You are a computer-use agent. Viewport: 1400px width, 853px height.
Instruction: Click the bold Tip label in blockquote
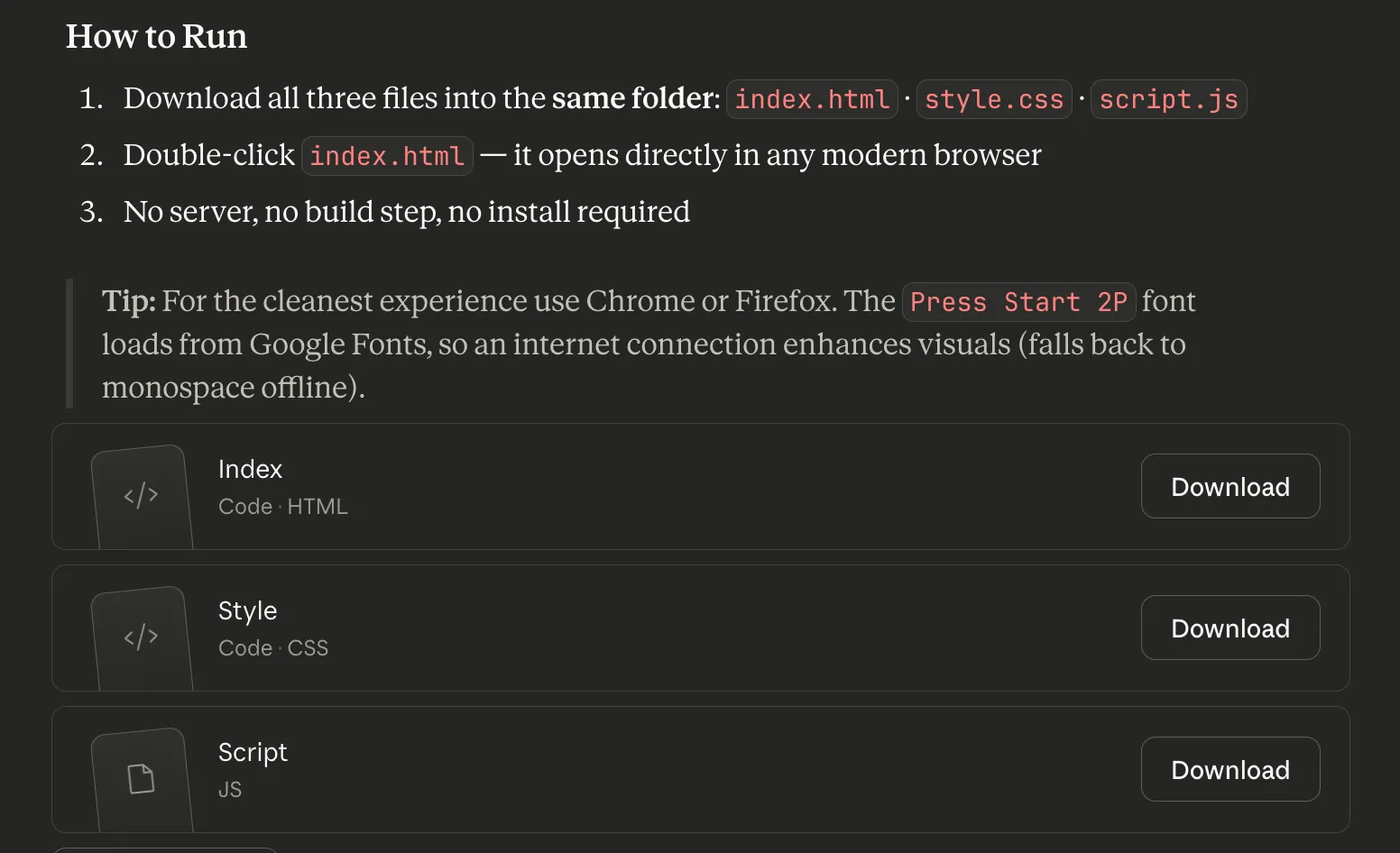[x=128, y=301]
